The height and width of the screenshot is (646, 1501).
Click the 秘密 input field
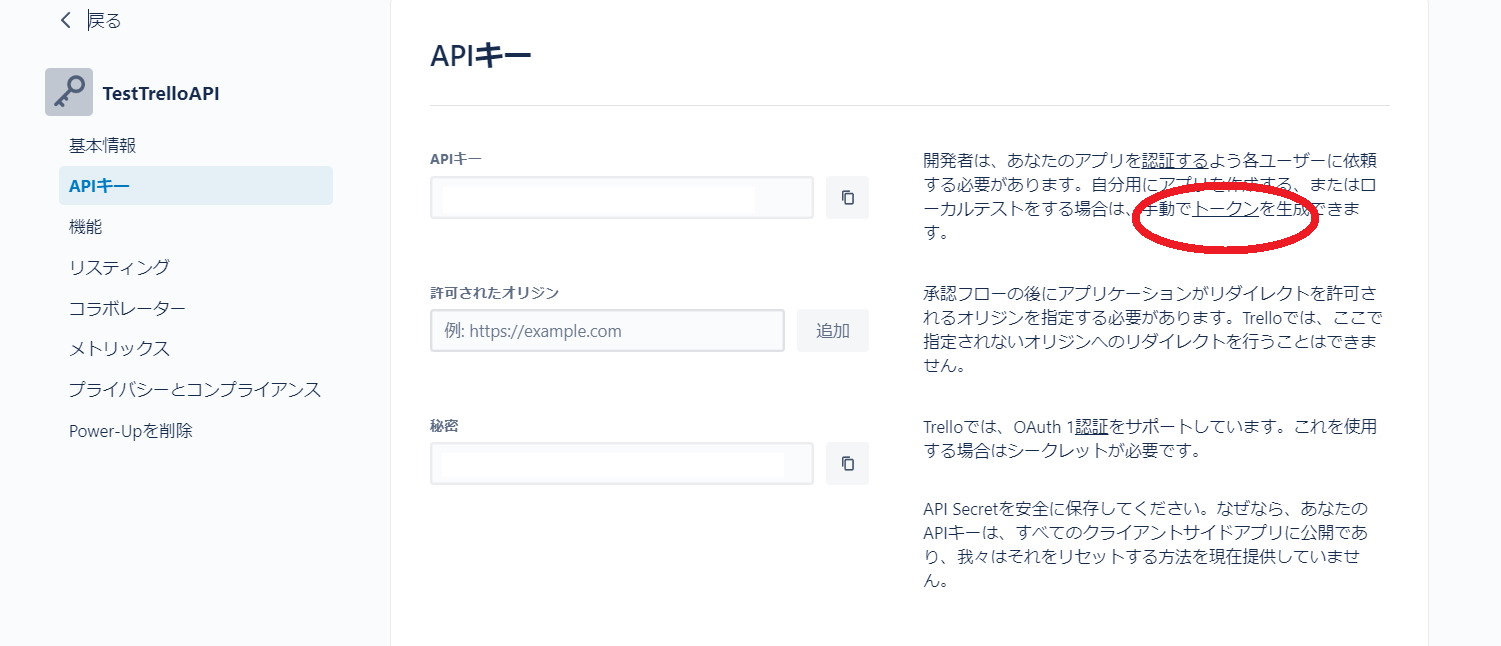pos(620,463)
